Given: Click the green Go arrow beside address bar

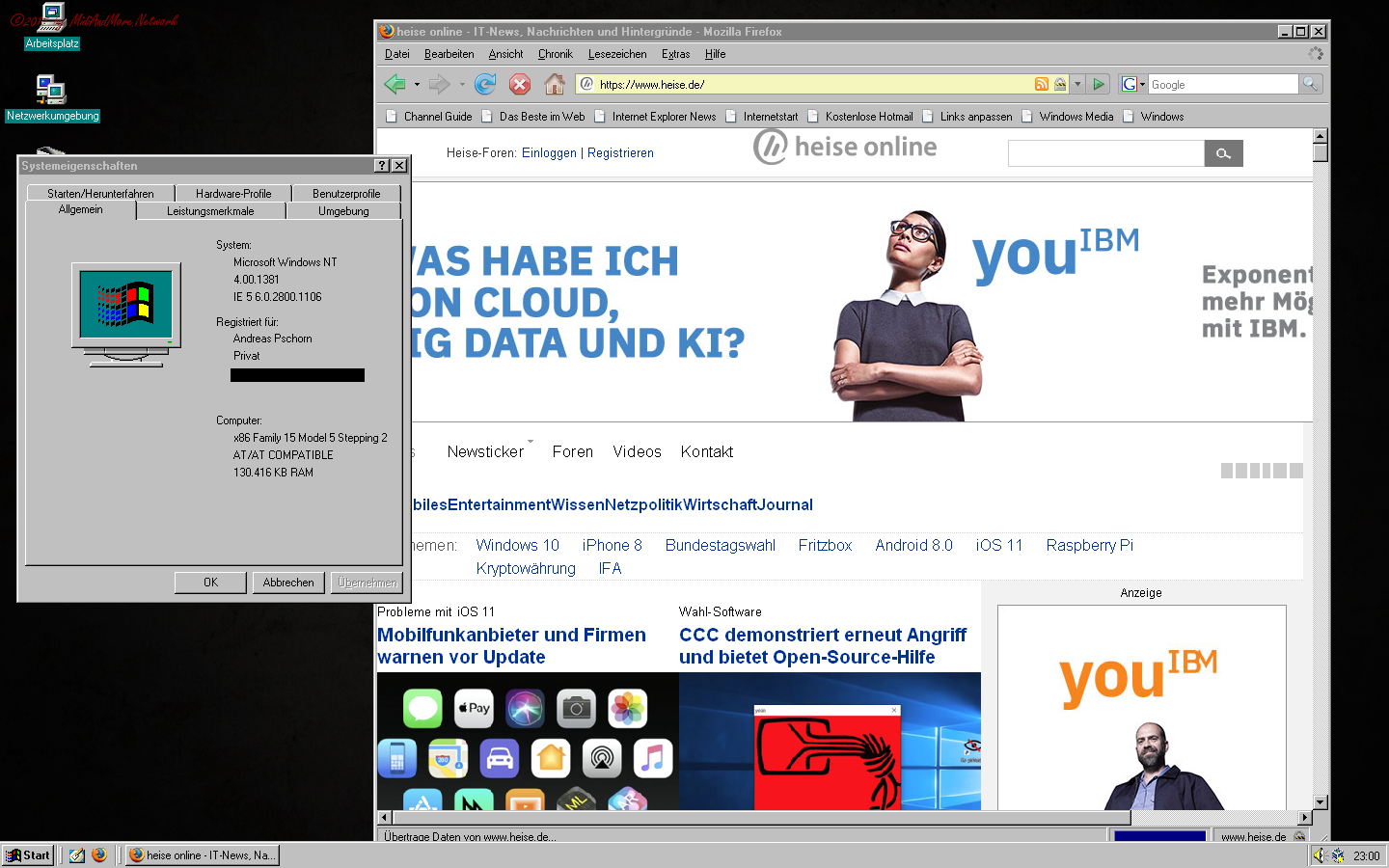Looking at the screenshot, I should pyautogui.click(x=1098, y=84).
